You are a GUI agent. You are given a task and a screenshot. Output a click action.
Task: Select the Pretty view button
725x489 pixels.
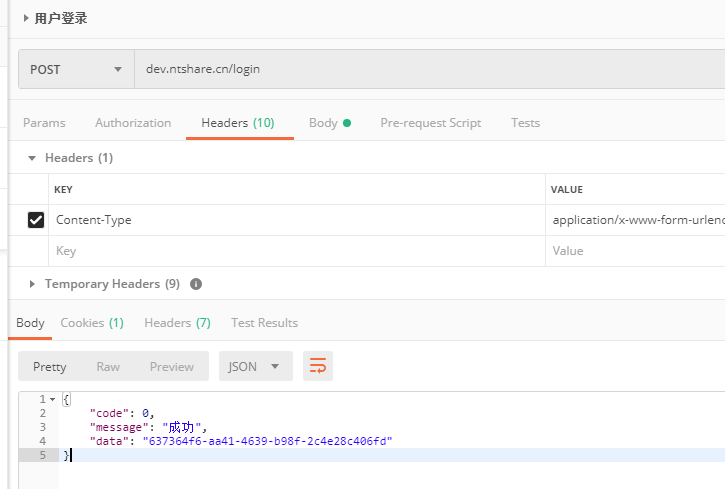tap(50, 367)
